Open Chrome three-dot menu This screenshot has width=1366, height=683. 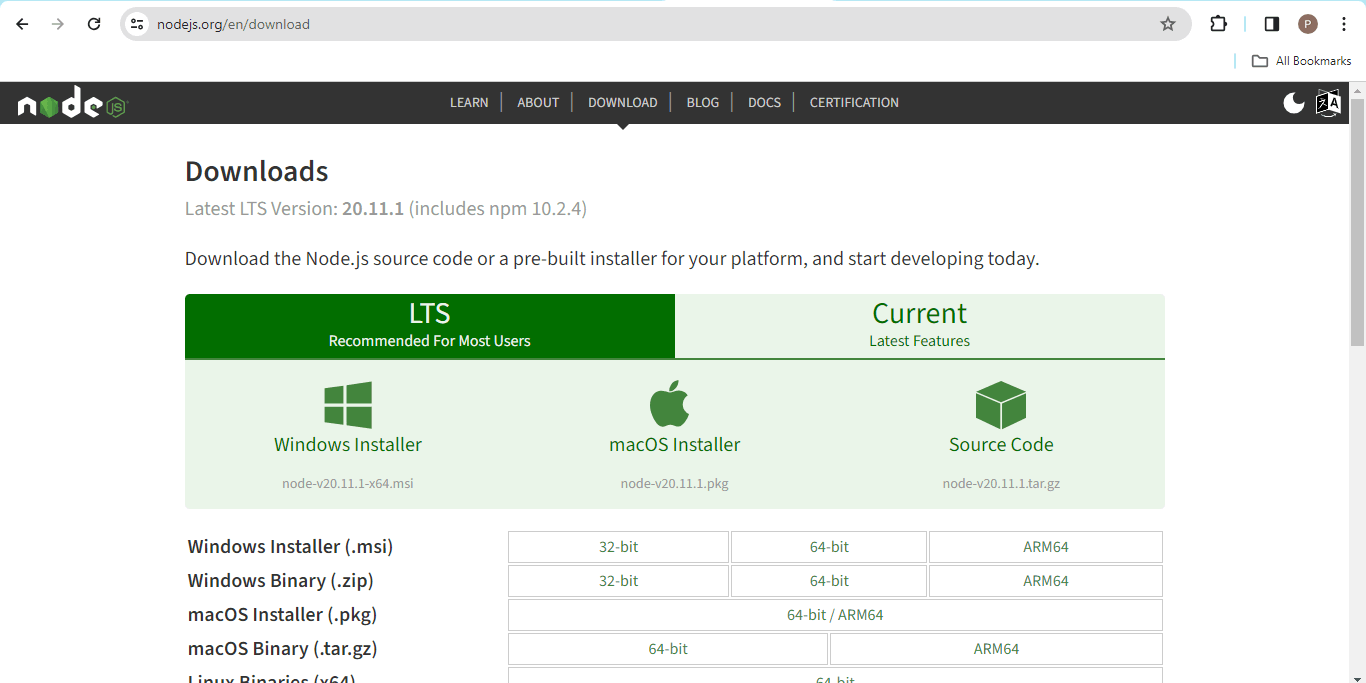point(1344,24)
